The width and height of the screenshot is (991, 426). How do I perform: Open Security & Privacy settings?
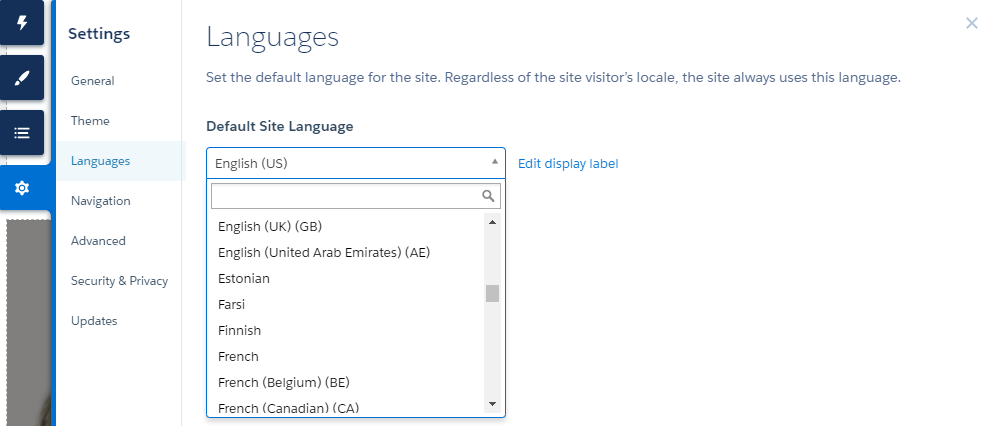point(119,281)
